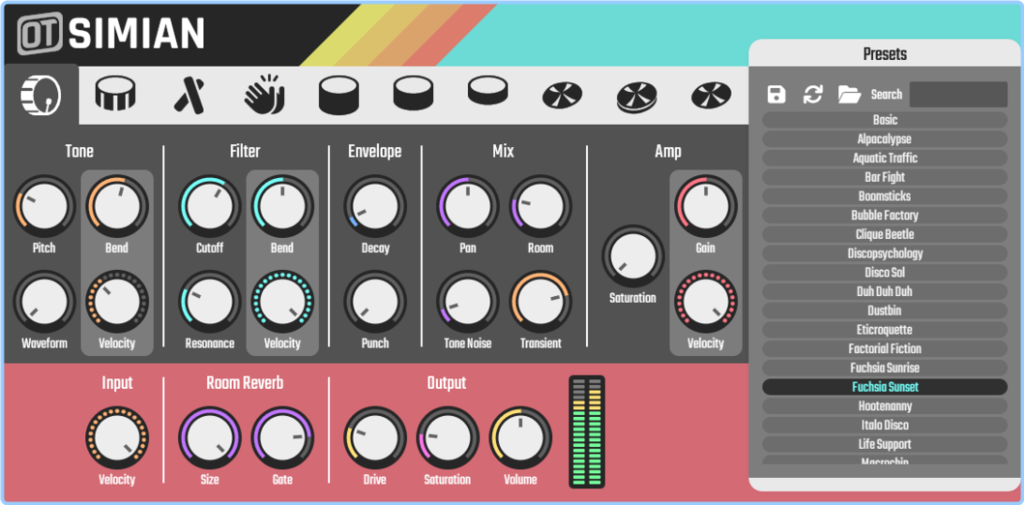Load the Bar Fight preset
The width and height of the screenshot is (1024, 505).
[x=885, y=177]
